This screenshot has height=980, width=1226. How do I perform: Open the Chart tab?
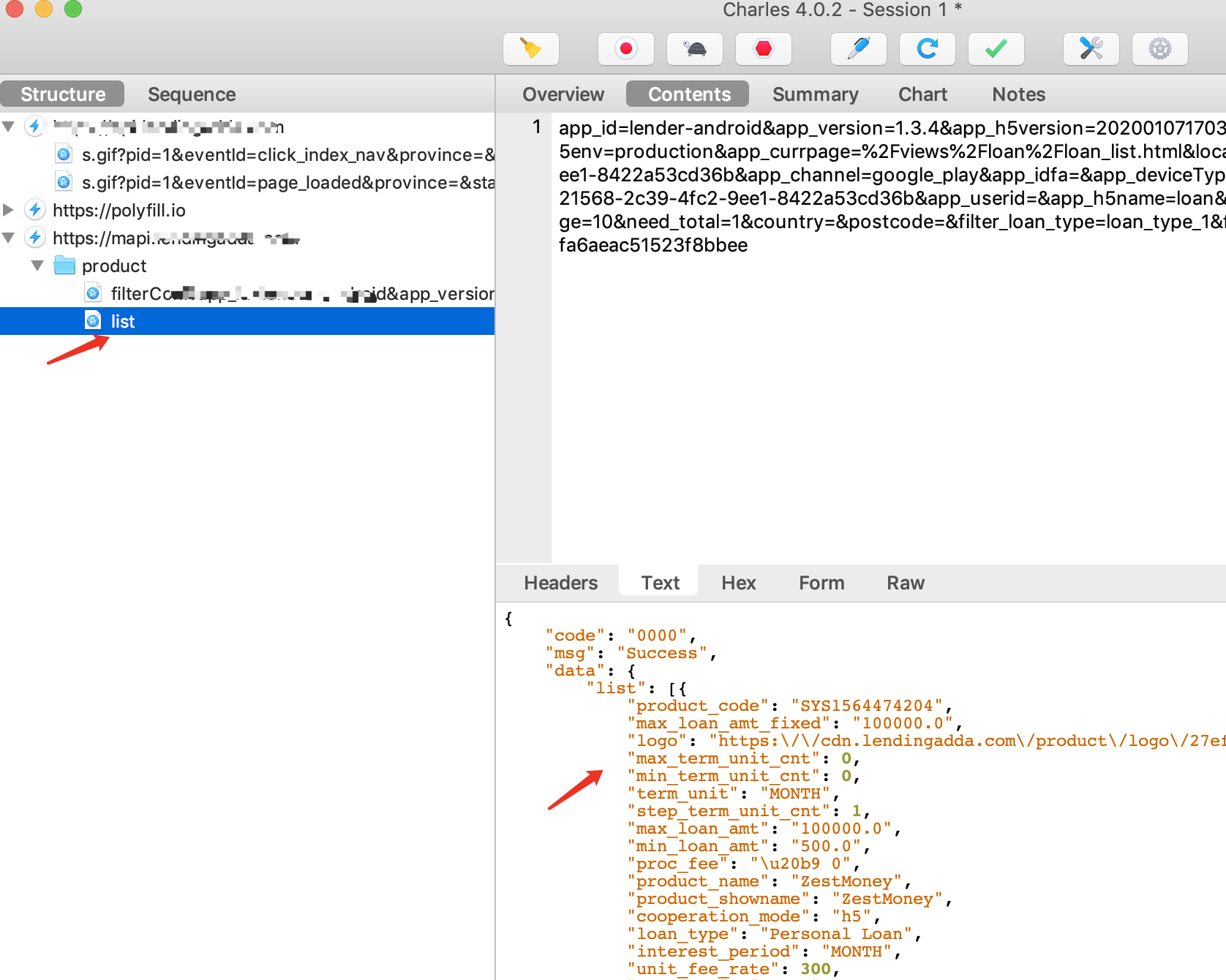(x=923, y=94)
